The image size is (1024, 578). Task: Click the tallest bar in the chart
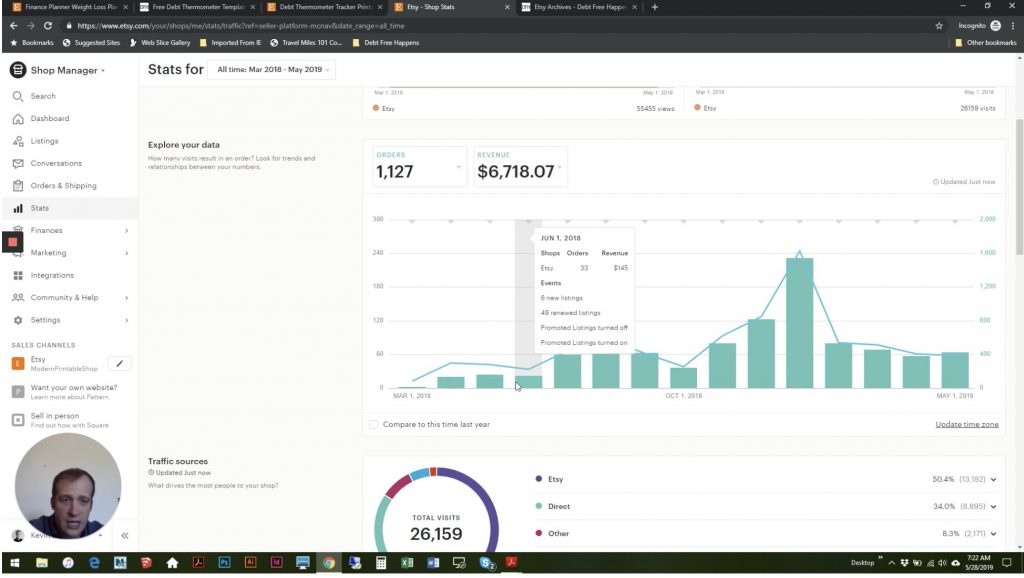coord(799,323)
